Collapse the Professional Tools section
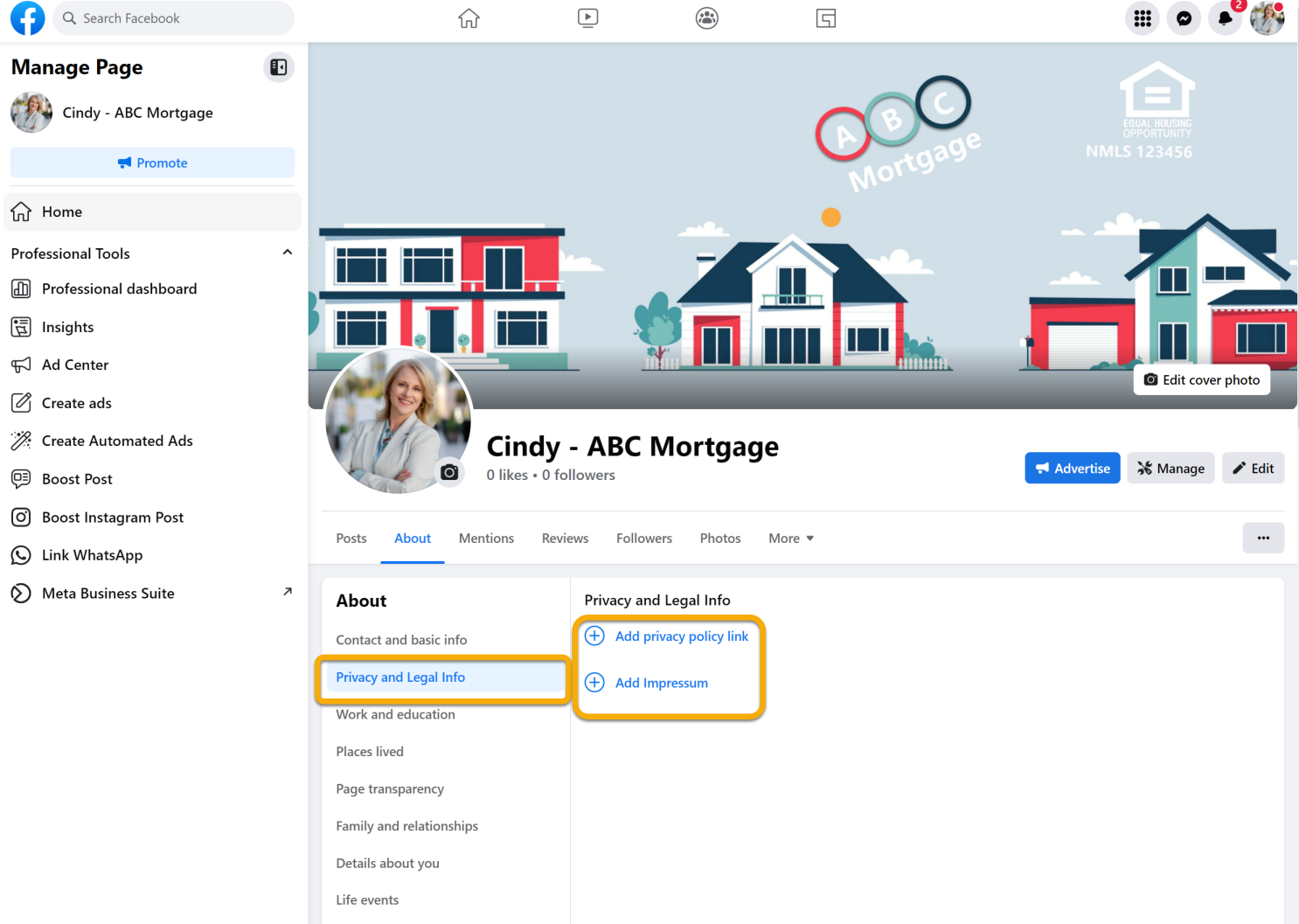This screenshot has width=1299, height=924. (x=288, y=253)
